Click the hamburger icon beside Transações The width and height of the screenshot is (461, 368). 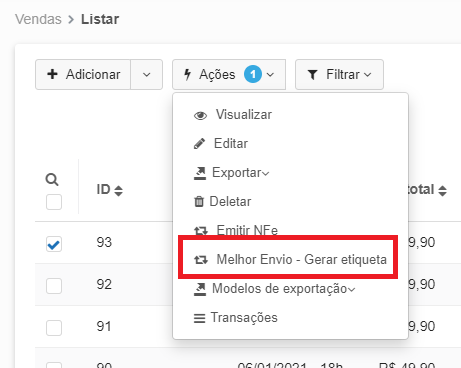pos(200,318)
